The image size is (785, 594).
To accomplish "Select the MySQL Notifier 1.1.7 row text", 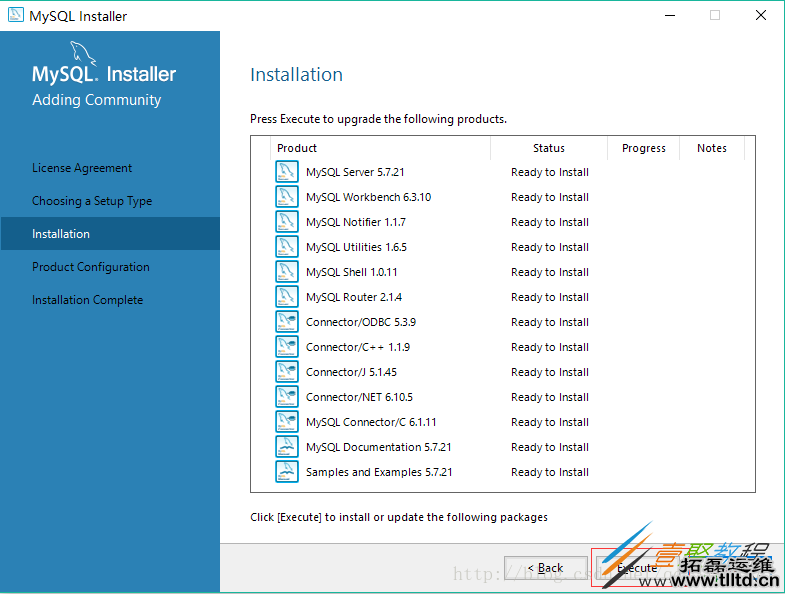I will point(356,222).
